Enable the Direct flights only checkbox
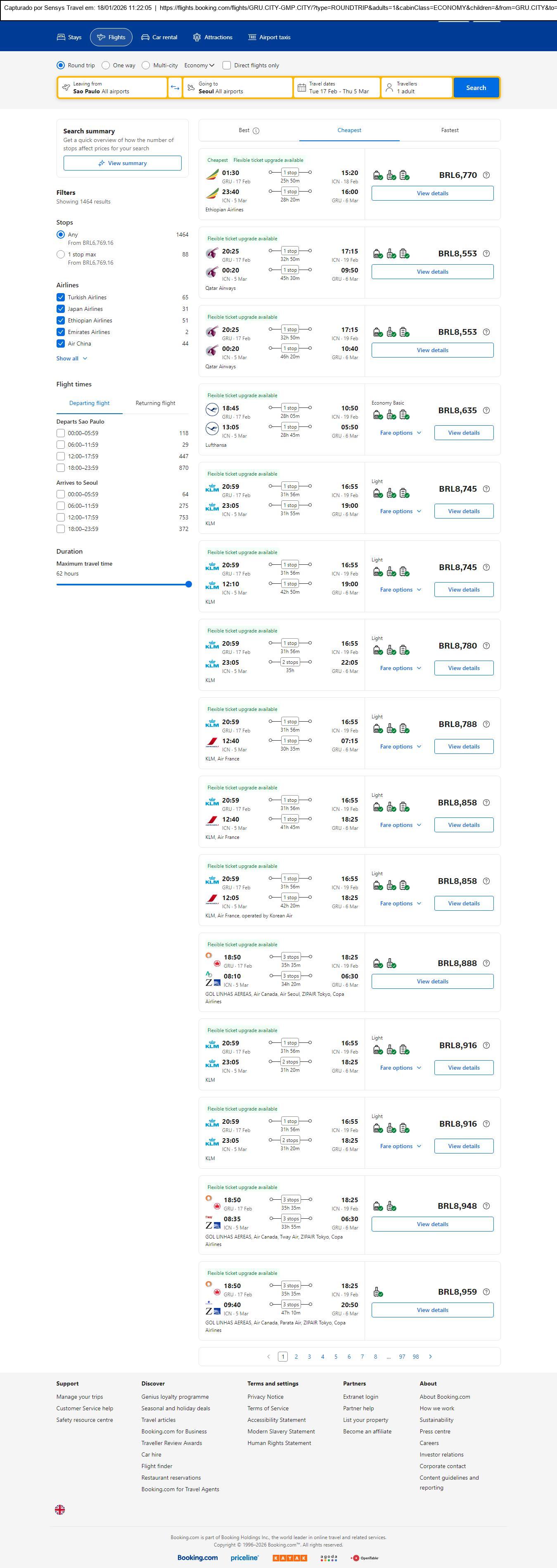This screenshot has width=557, height=1568. 227,65
